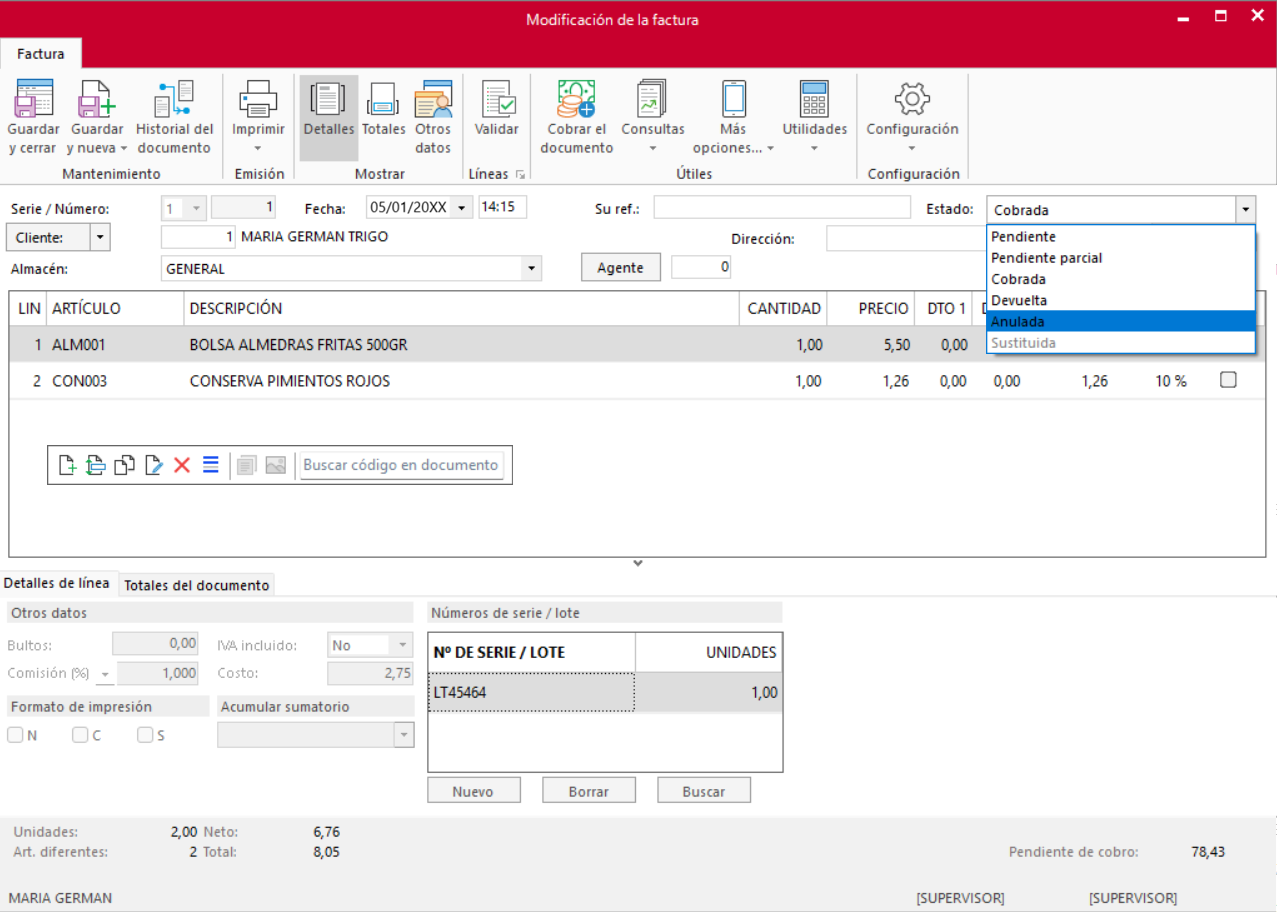
Task: Open Acumular sumatorio dropdown
Action: (403, 735)
